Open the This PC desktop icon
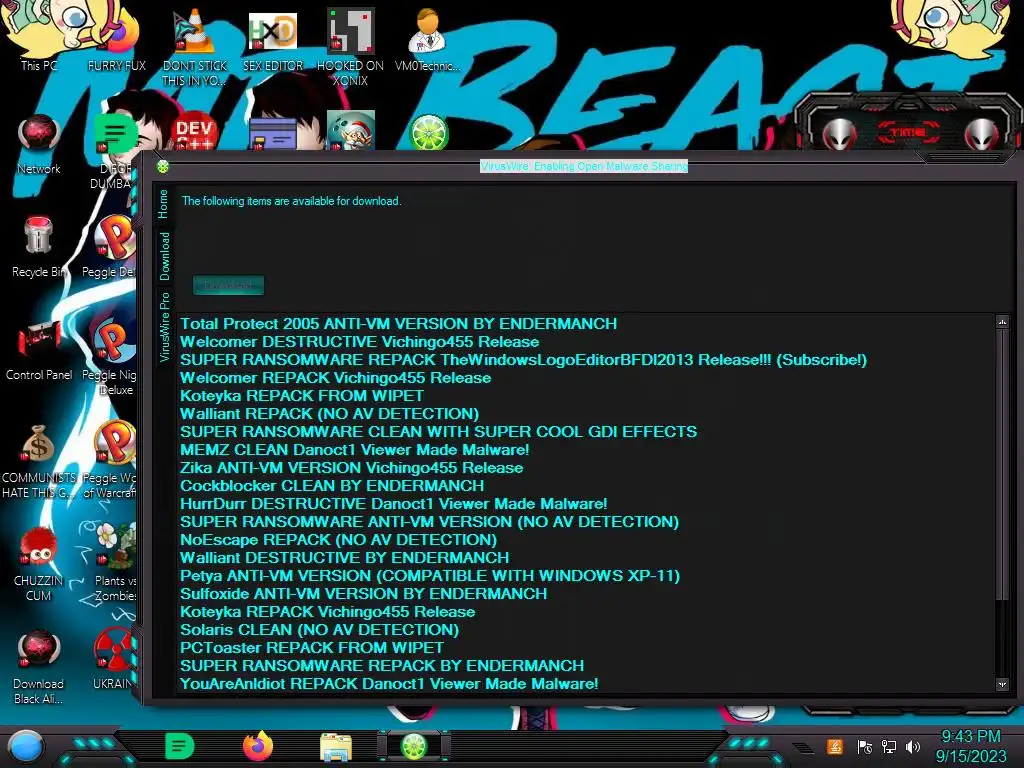1024x768 pixels. tap(39, 36)
